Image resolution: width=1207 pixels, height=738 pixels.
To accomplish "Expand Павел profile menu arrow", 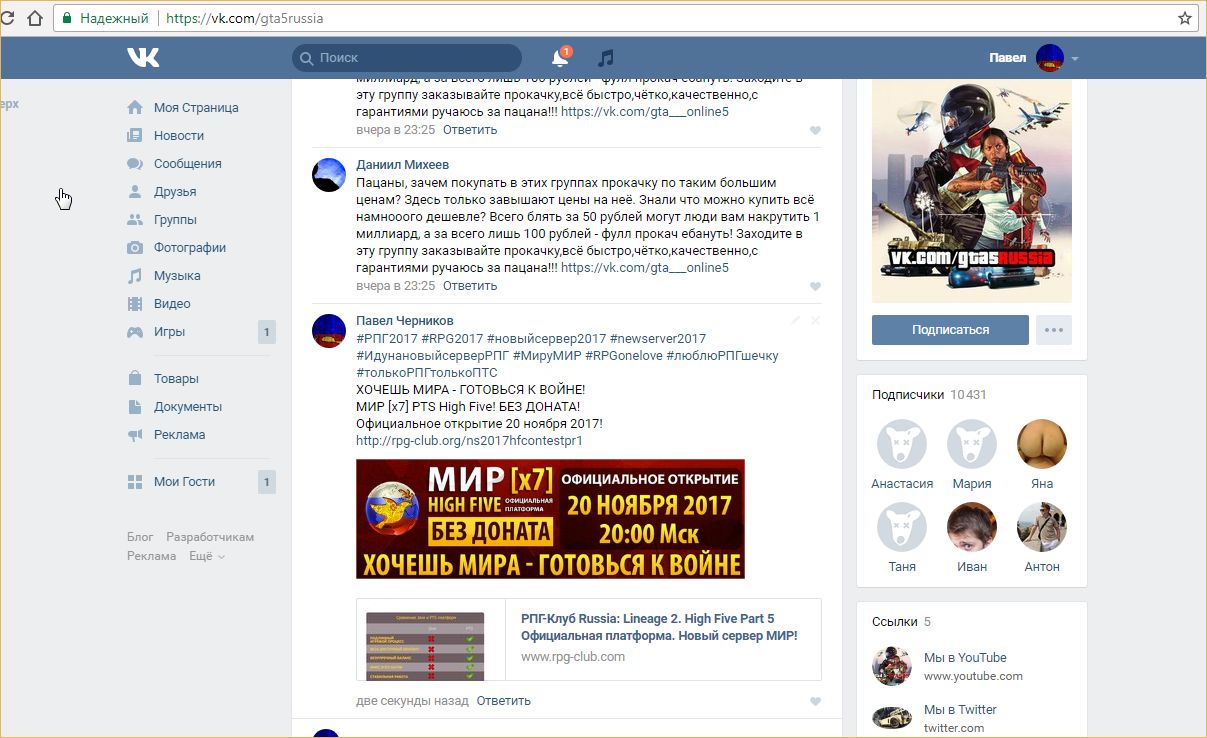I will tap(1075, 59).
